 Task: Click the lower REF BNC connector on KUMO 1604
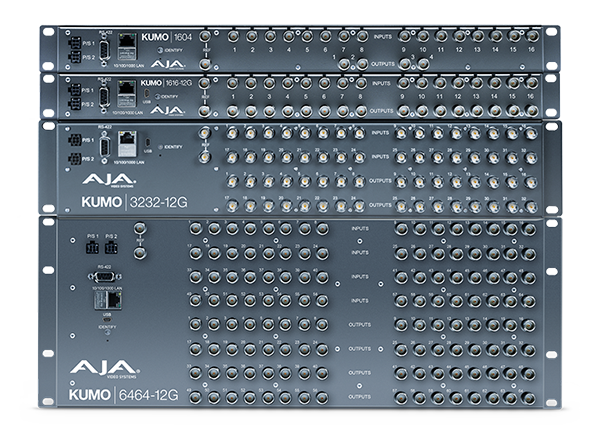(x=205, y=64)
